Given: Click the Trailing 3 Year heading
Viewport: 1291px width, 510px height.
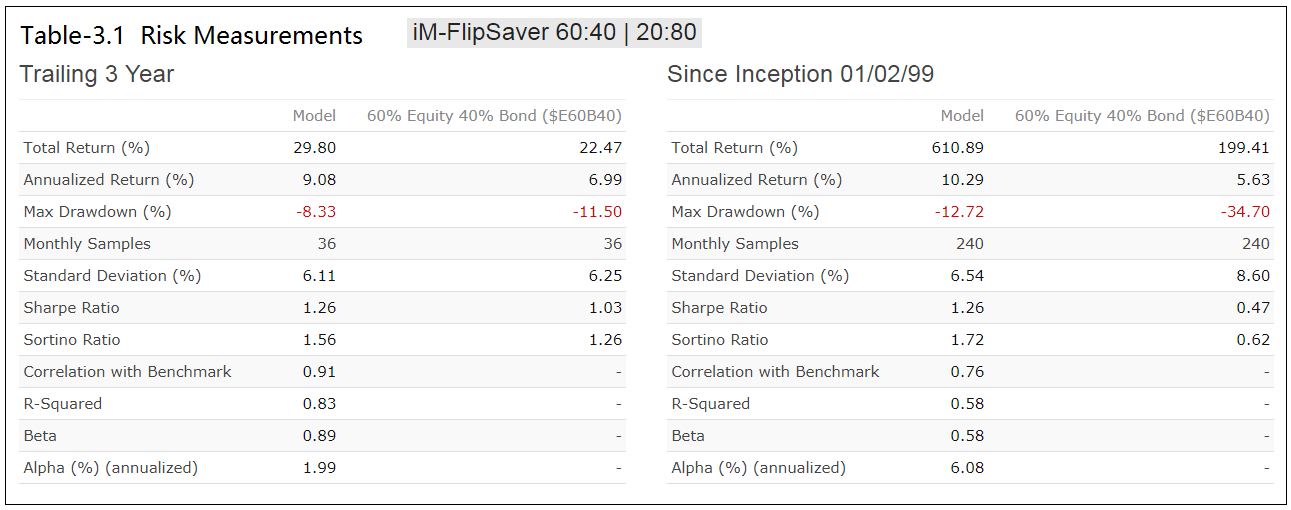Looking at the screenshot, I should [x=97, y=74].
